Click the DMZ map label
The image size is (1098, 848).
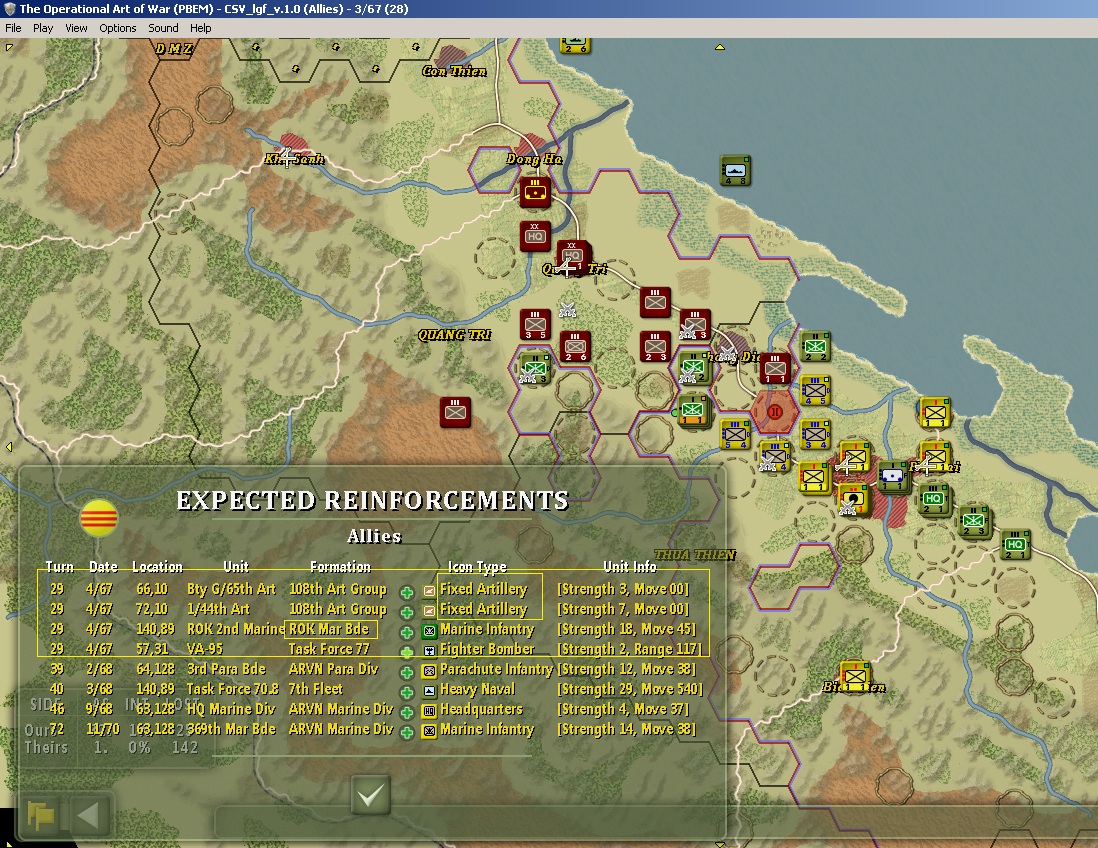click(x=173, y=48)
